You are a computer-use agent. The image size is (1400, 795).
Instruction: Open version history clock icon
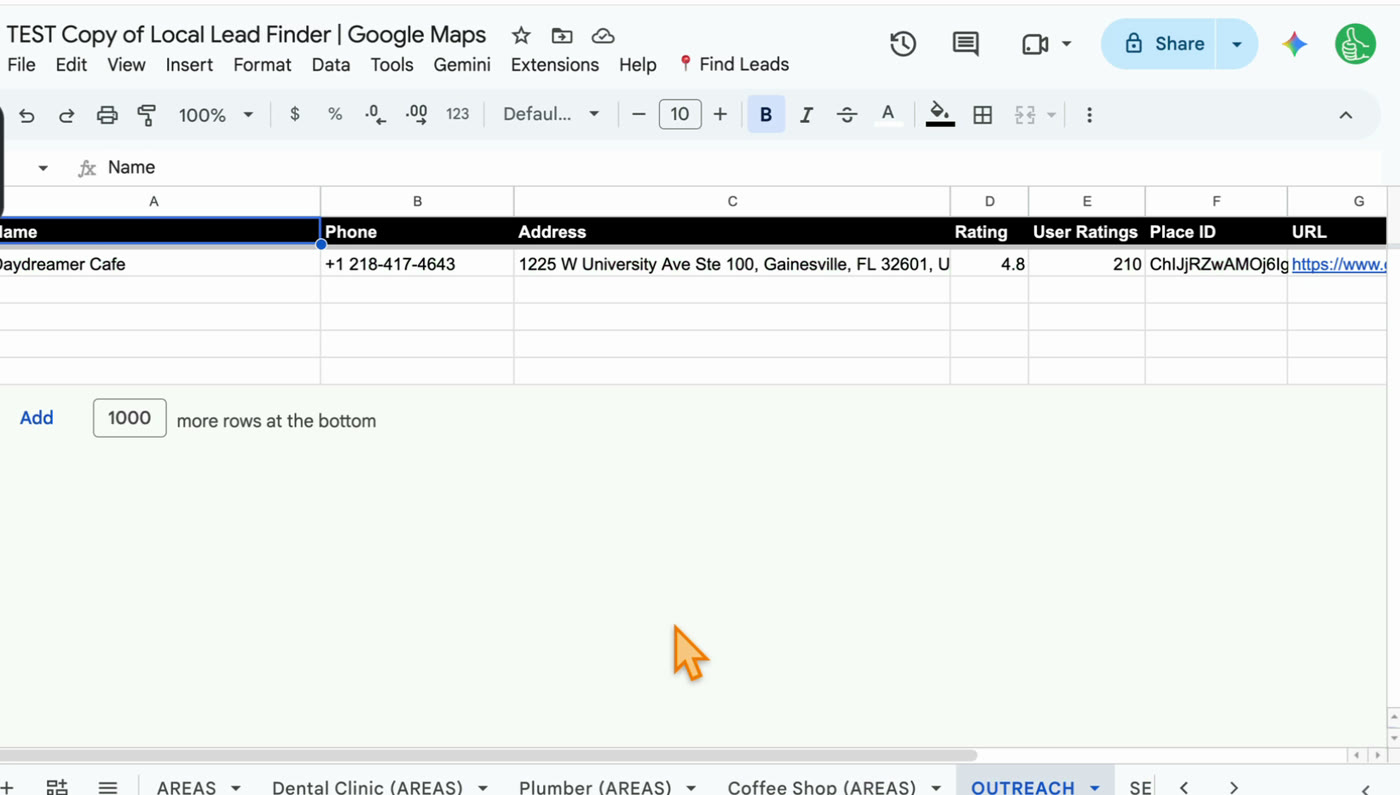pos(903,44)
